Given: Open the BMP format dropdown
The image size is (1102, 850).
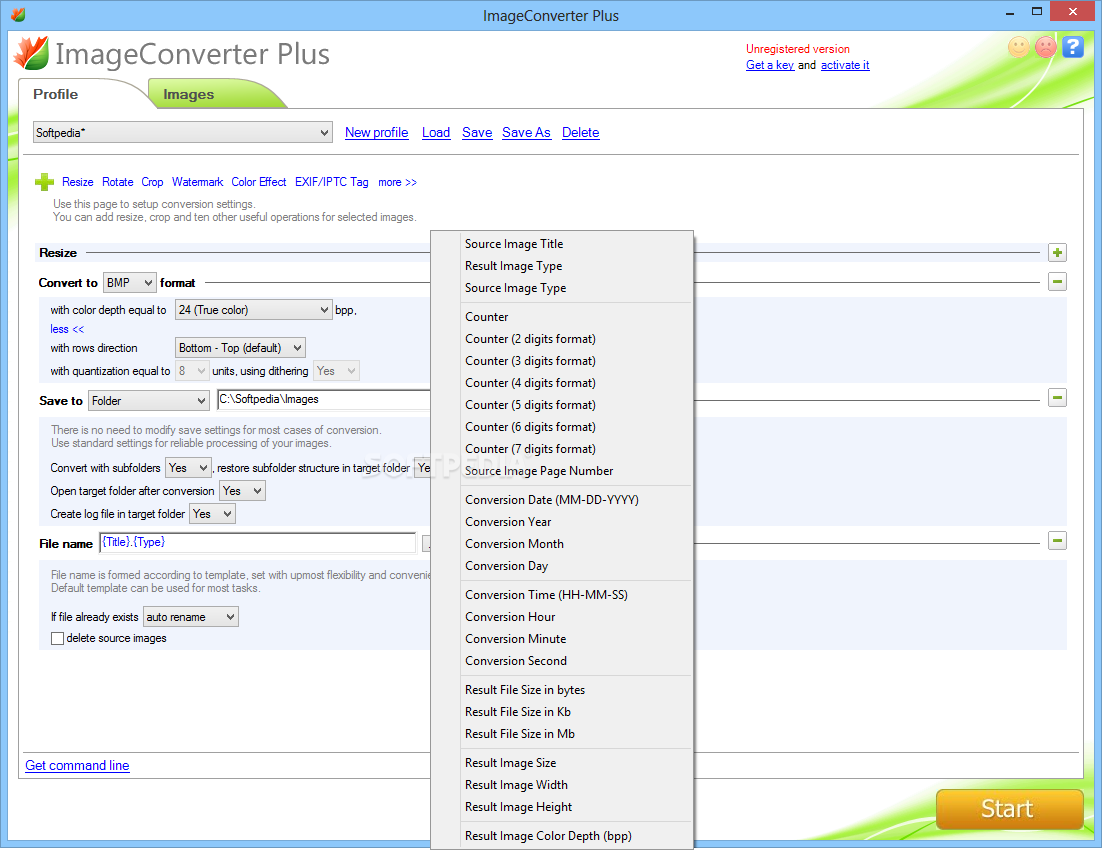Looking at the screenshot, I should [x=129, y=283].
